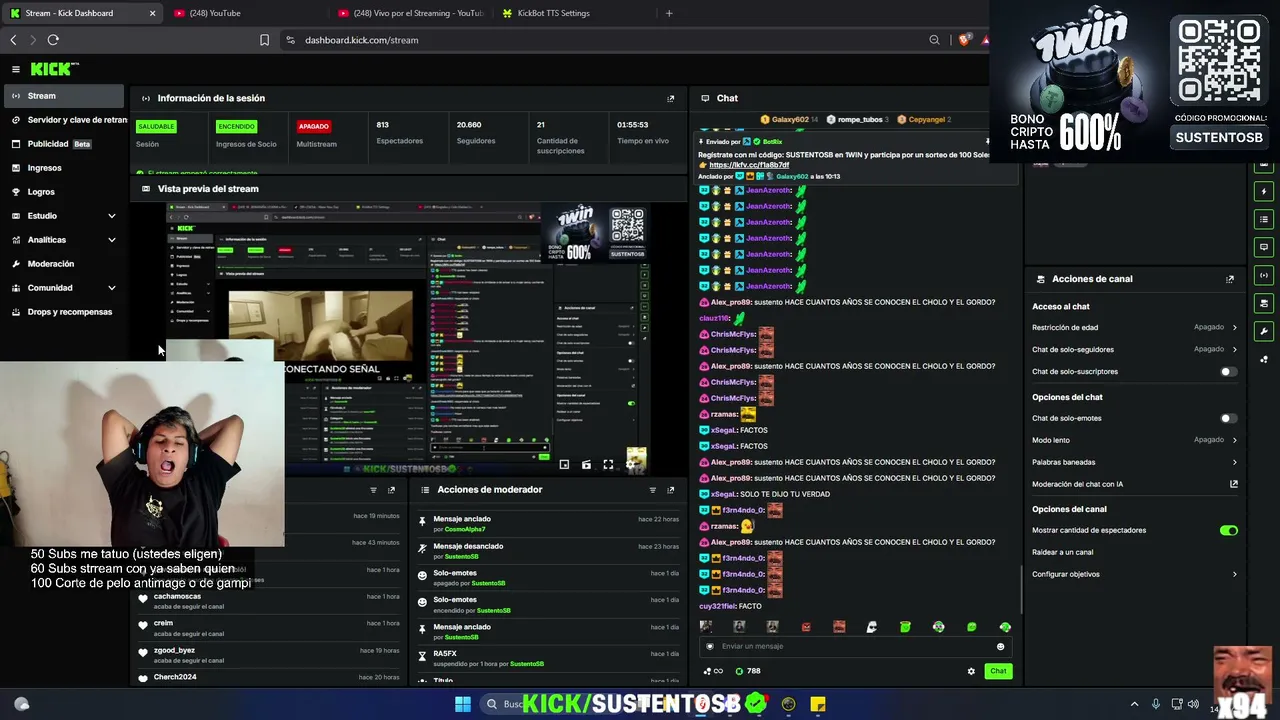Viewport: 1280px width, 720px height.
Task: Open Drops y recompensas in the sidebar
Action: coord(64,312)
